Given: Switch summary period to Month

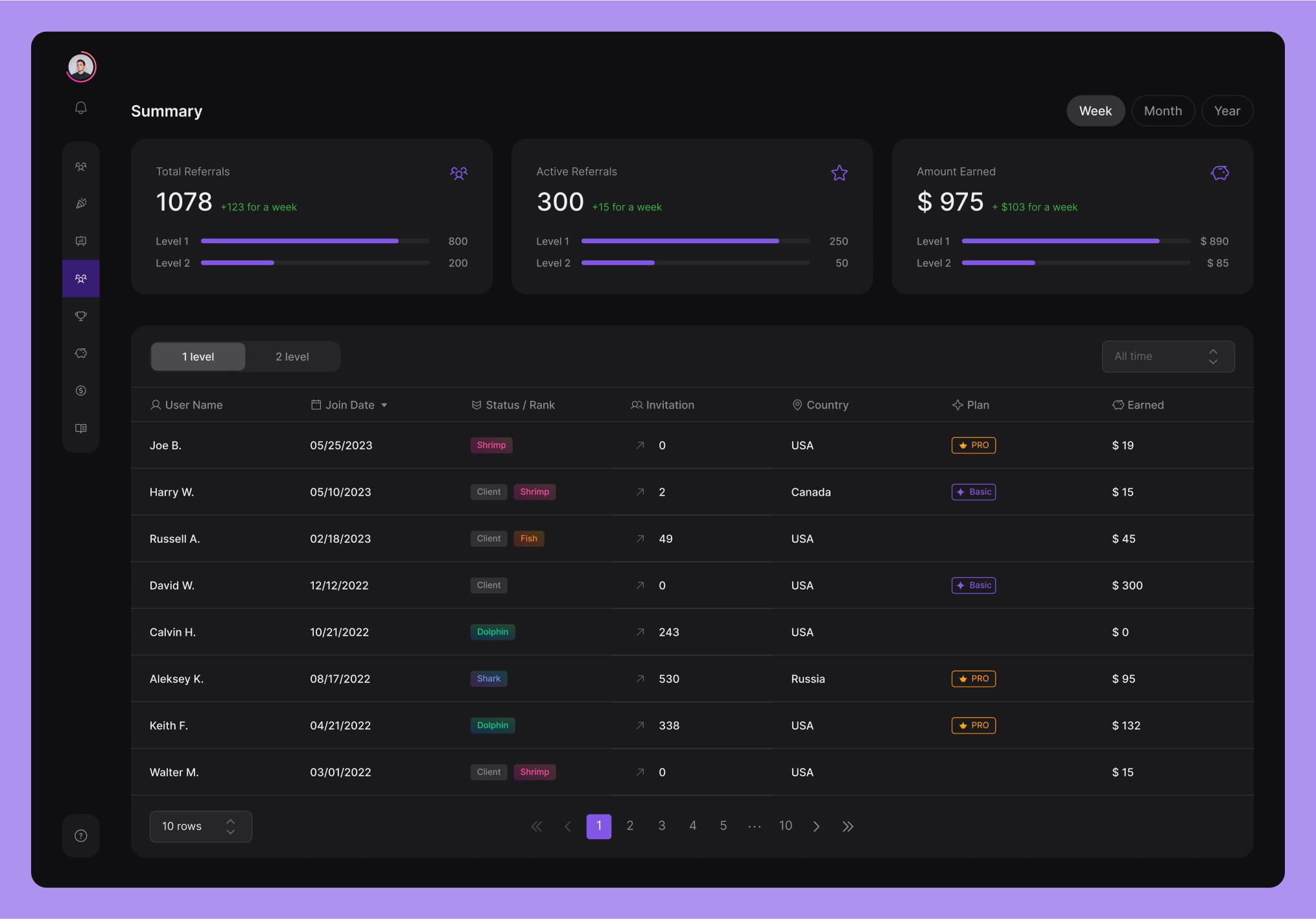Looking at the screenshot, I should click(x=1162, y=111).
